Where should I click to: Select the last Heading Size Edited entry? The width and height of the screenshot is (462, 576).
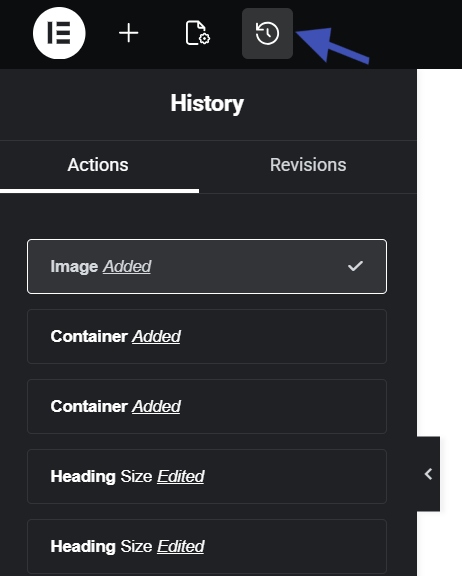click(207, 546)
